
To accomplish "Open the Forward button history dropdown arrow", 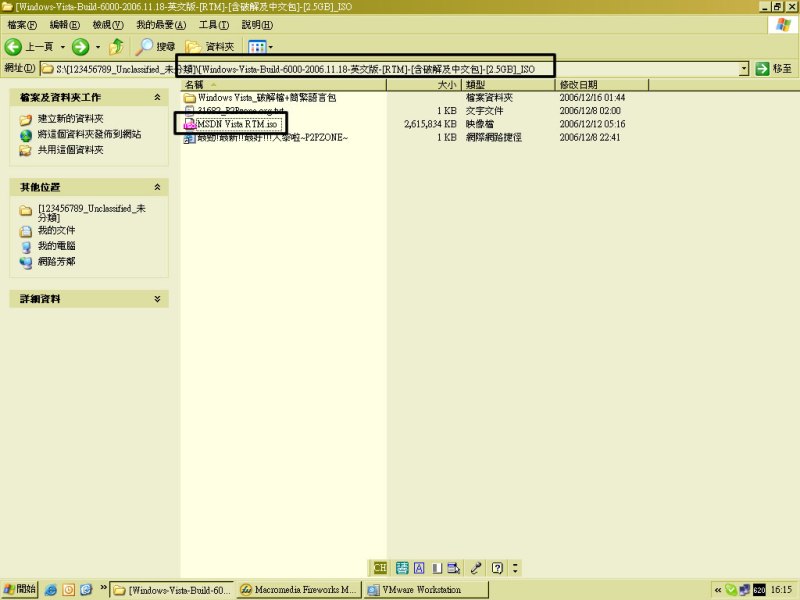I will [97, 47].
